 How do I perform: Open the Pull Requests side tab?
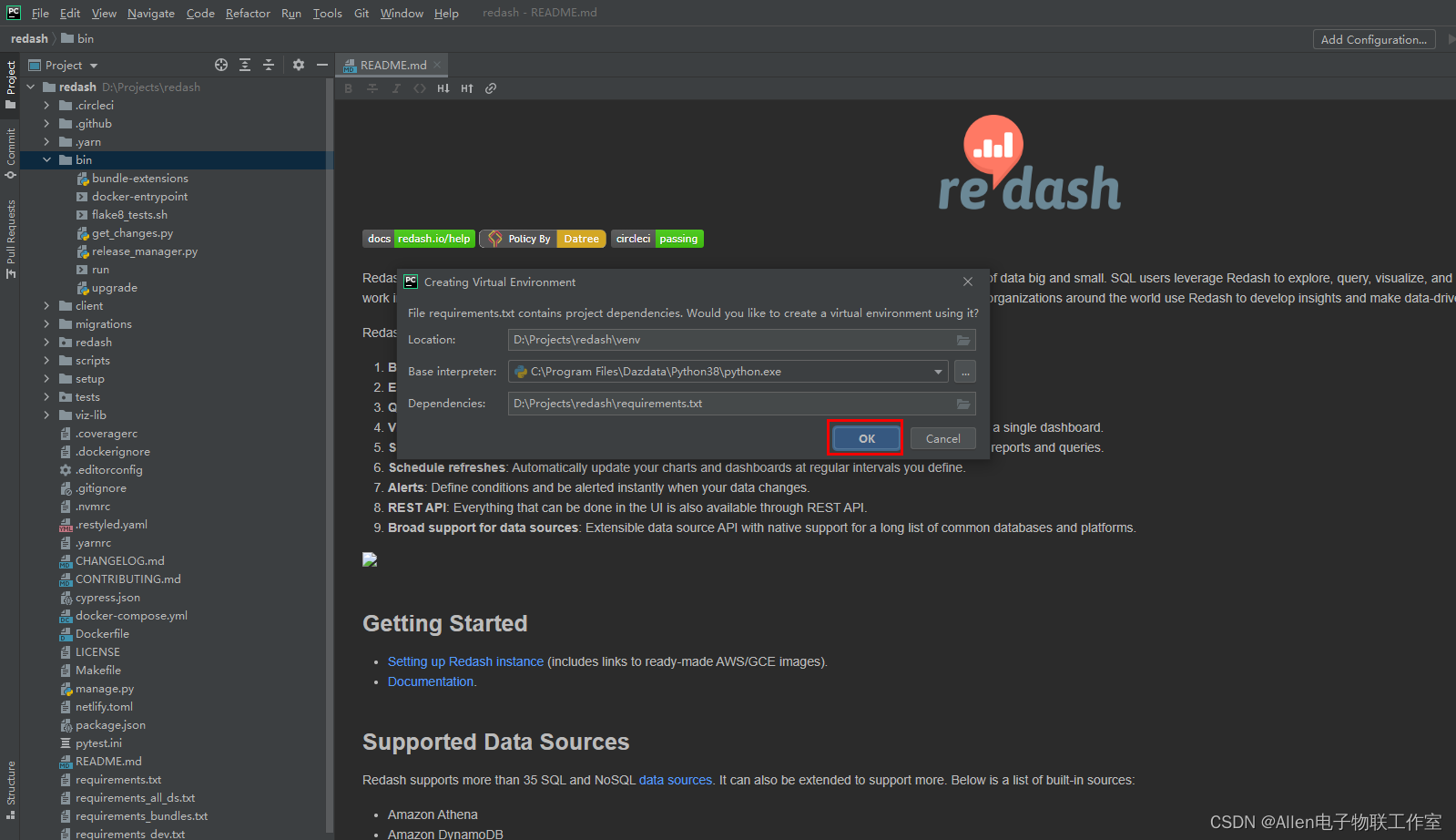point(10,240)
